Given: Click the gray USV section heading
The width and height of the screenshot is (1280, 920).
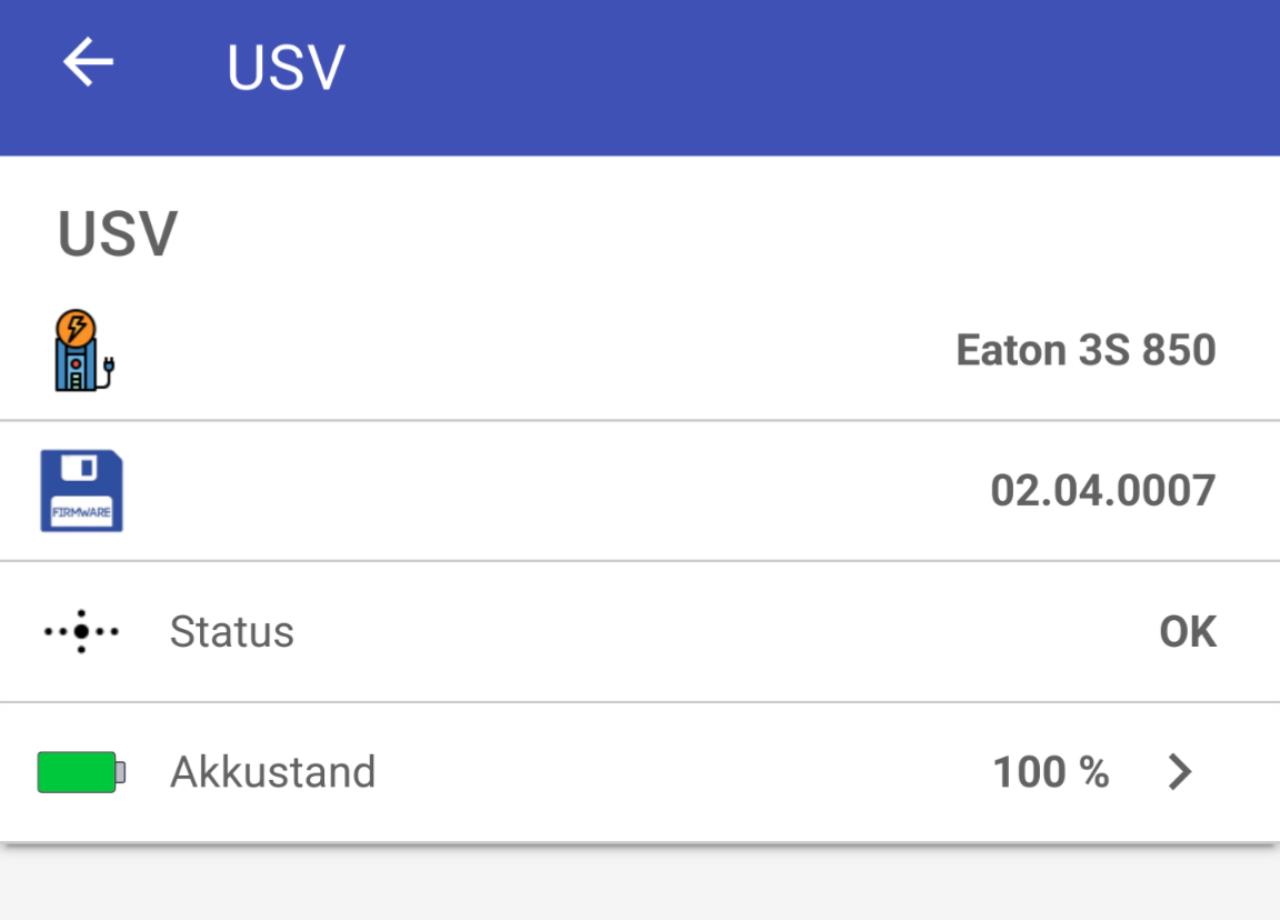Looking at the screenshot, I should coord(117,234).
